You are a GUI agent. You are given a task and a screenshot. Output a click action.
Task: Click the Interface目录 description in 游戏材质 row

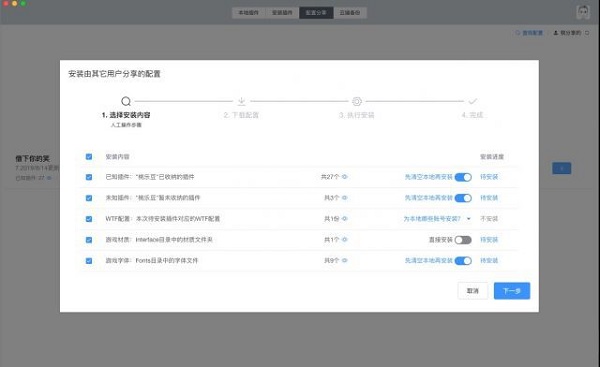click(174, 240)
